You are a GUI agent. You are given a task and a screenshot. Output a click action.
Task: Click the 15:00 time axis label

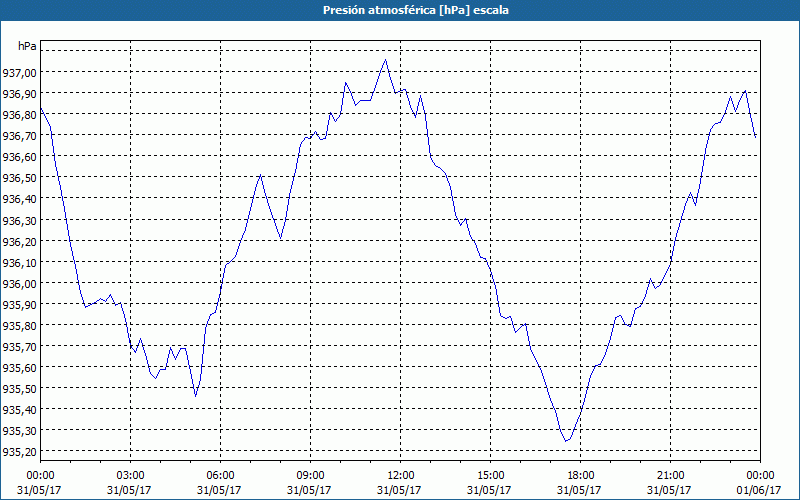click(490, 476)
